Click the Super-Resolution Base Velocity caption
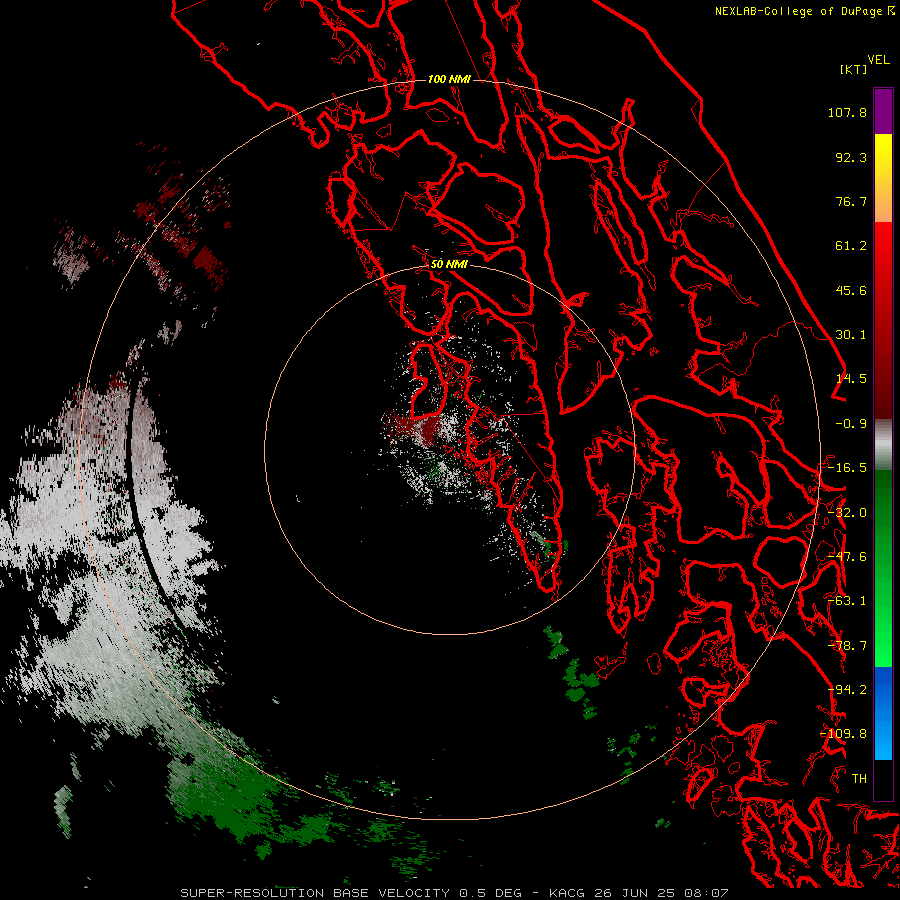 pos(455,893)
